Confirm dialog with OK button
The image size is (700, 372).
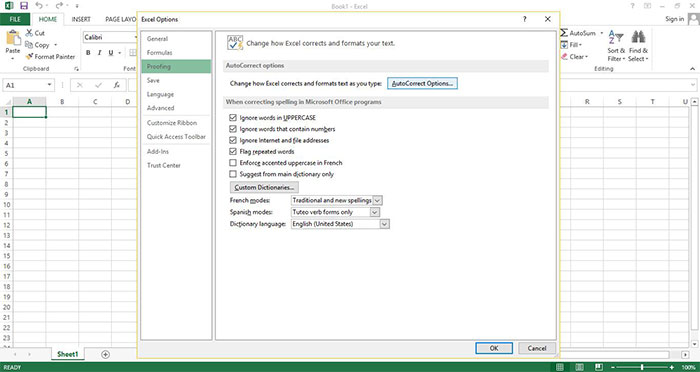pos(494,348)
